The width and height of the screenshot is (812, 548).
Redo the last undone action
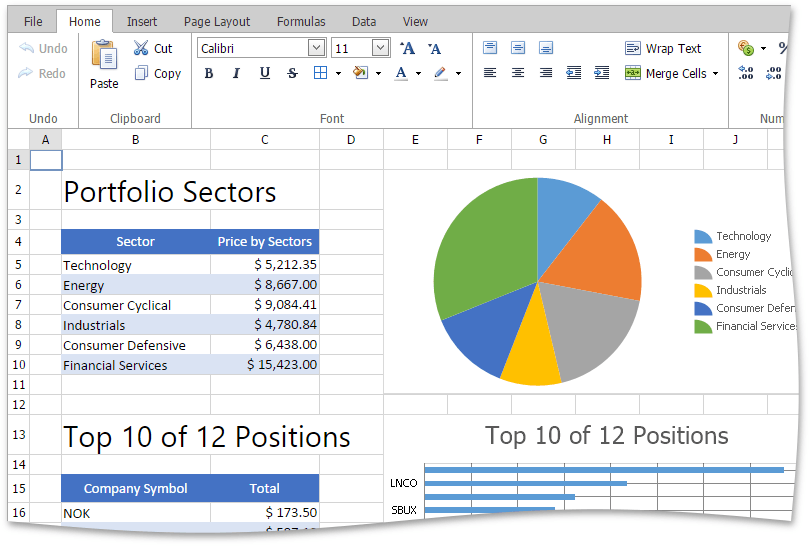(x=42, y=74)
